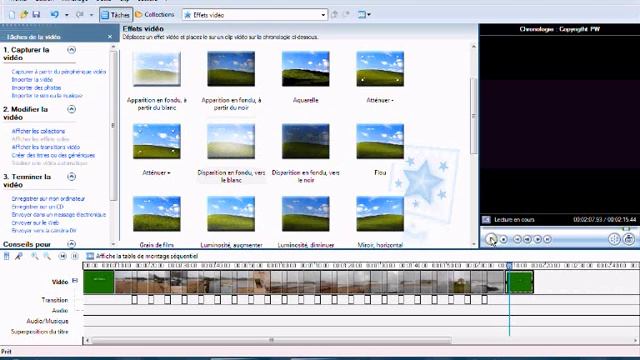Screen dimensions: 640x360
Task: Open the redo history dropdown arrow
Action: click(x=91, y=15)
